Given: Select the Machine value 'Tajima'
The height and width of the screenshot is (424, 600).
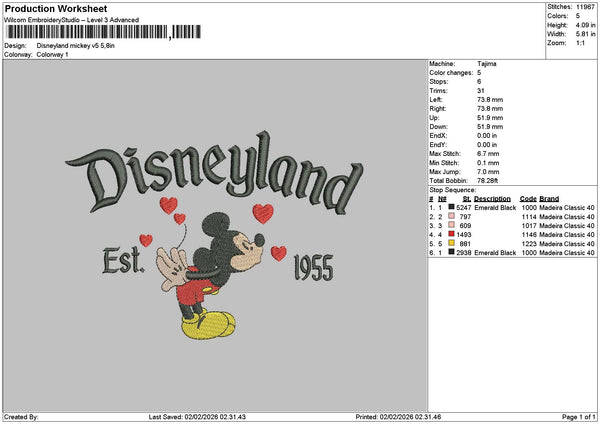Looking at the screenshot, I should coord(487,64).
